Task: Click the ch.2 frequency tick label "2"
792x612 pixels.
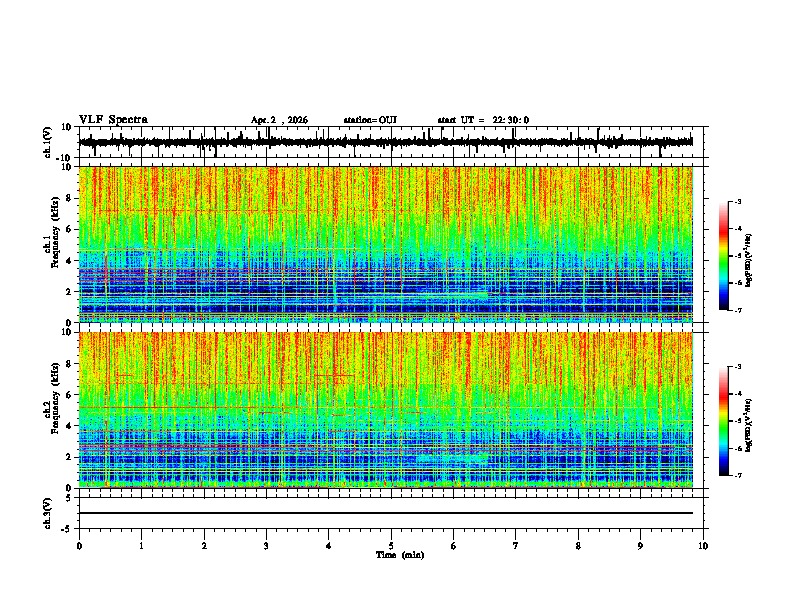Action: coord(69,457)
